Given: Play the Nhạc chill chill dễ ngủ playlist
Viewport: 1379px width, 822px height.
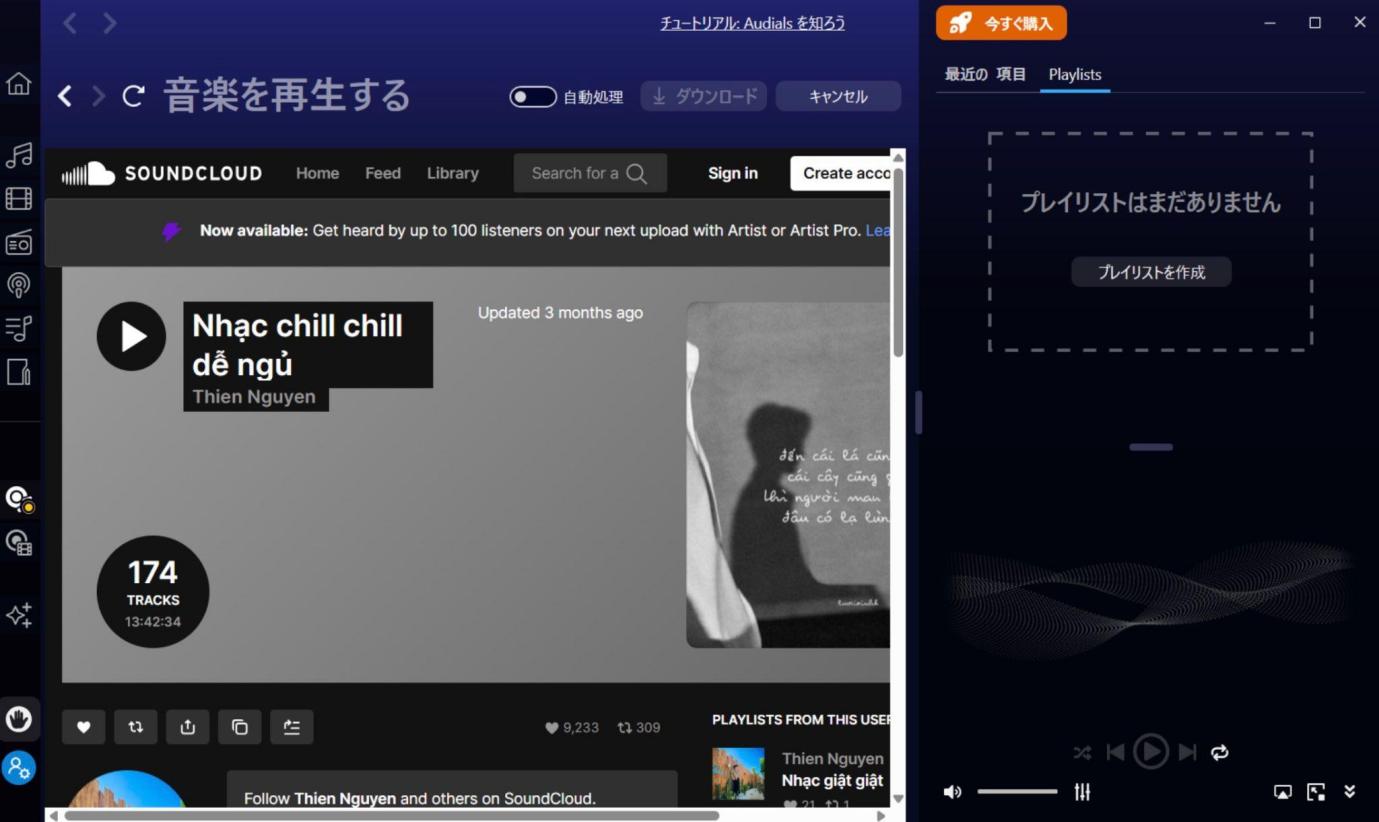Looking at the screenshot, I should coord(131,336).
